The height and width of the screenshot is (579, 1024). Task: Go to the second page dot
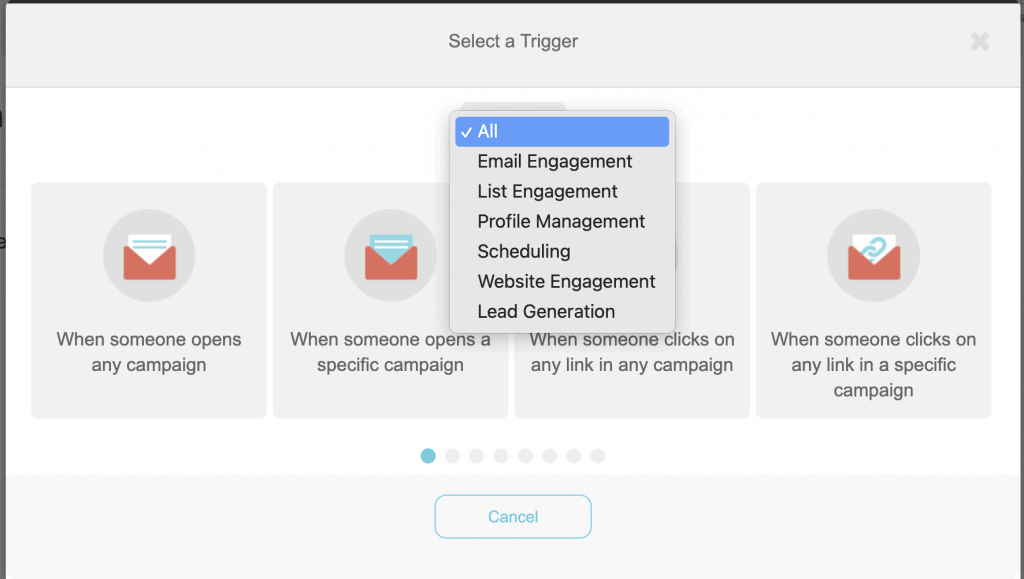452,456
